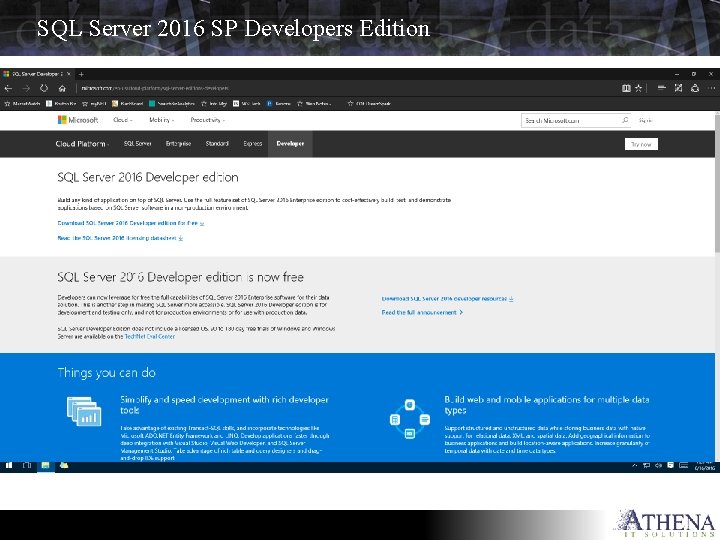
Task: Expand the Mobility menu
Action: [x=162, y=120]
